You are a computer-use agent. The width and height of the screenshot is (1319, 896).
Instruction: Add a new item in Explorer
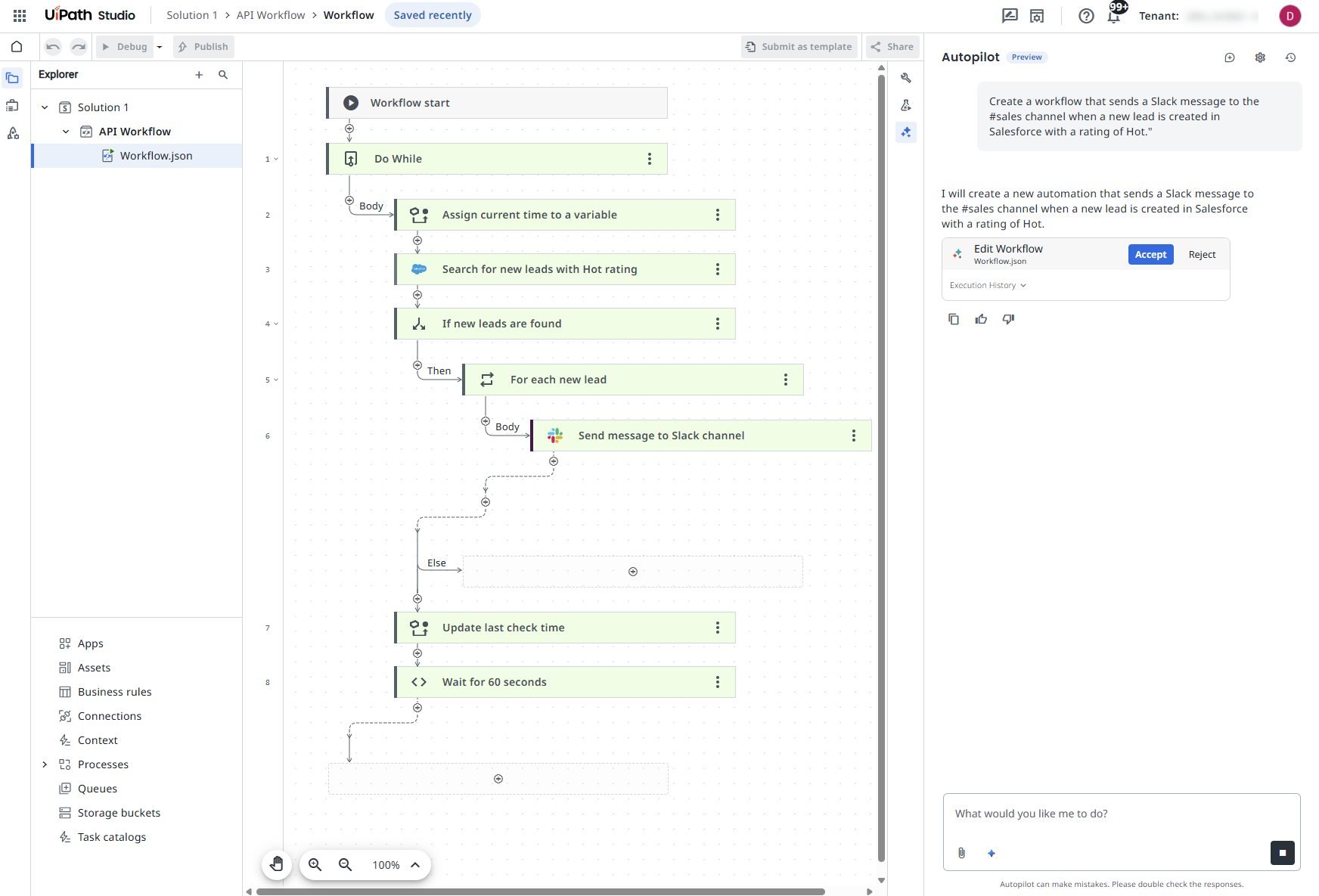click(x=199, y=74)
